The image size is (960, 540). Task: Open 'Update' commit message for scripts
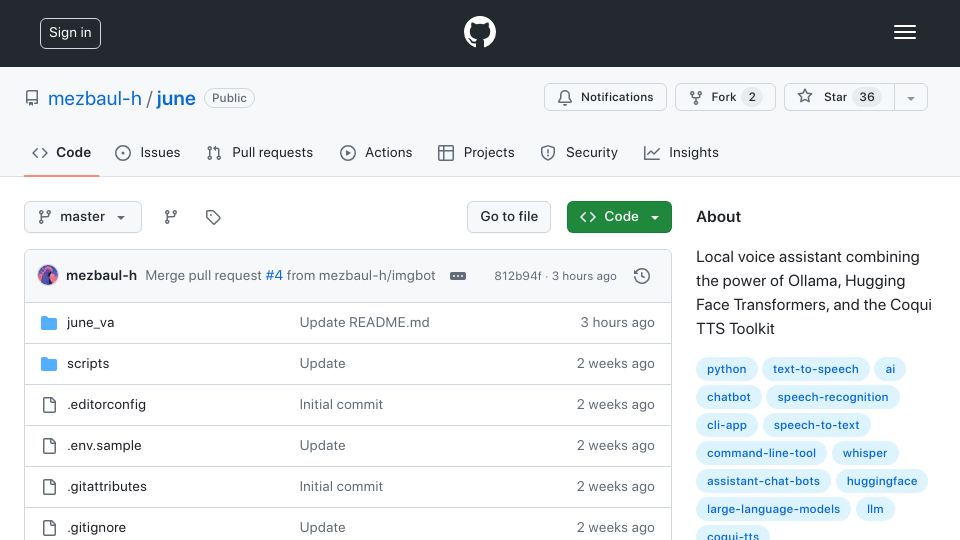323,364
